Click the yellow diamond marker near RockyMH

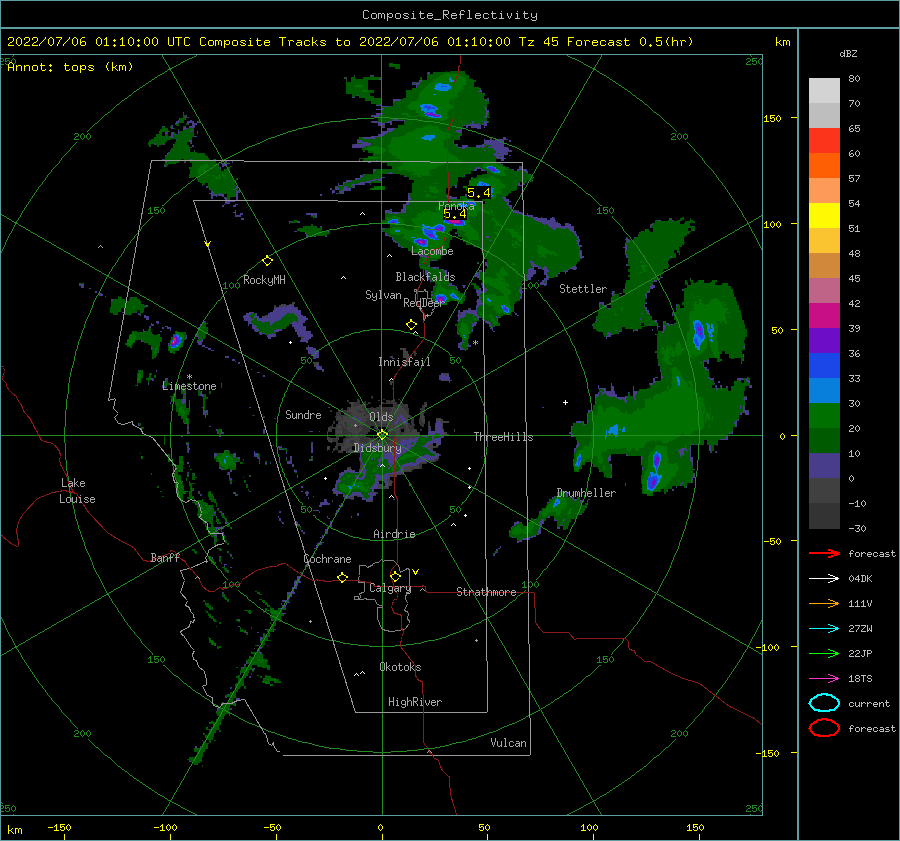(267, 261)
